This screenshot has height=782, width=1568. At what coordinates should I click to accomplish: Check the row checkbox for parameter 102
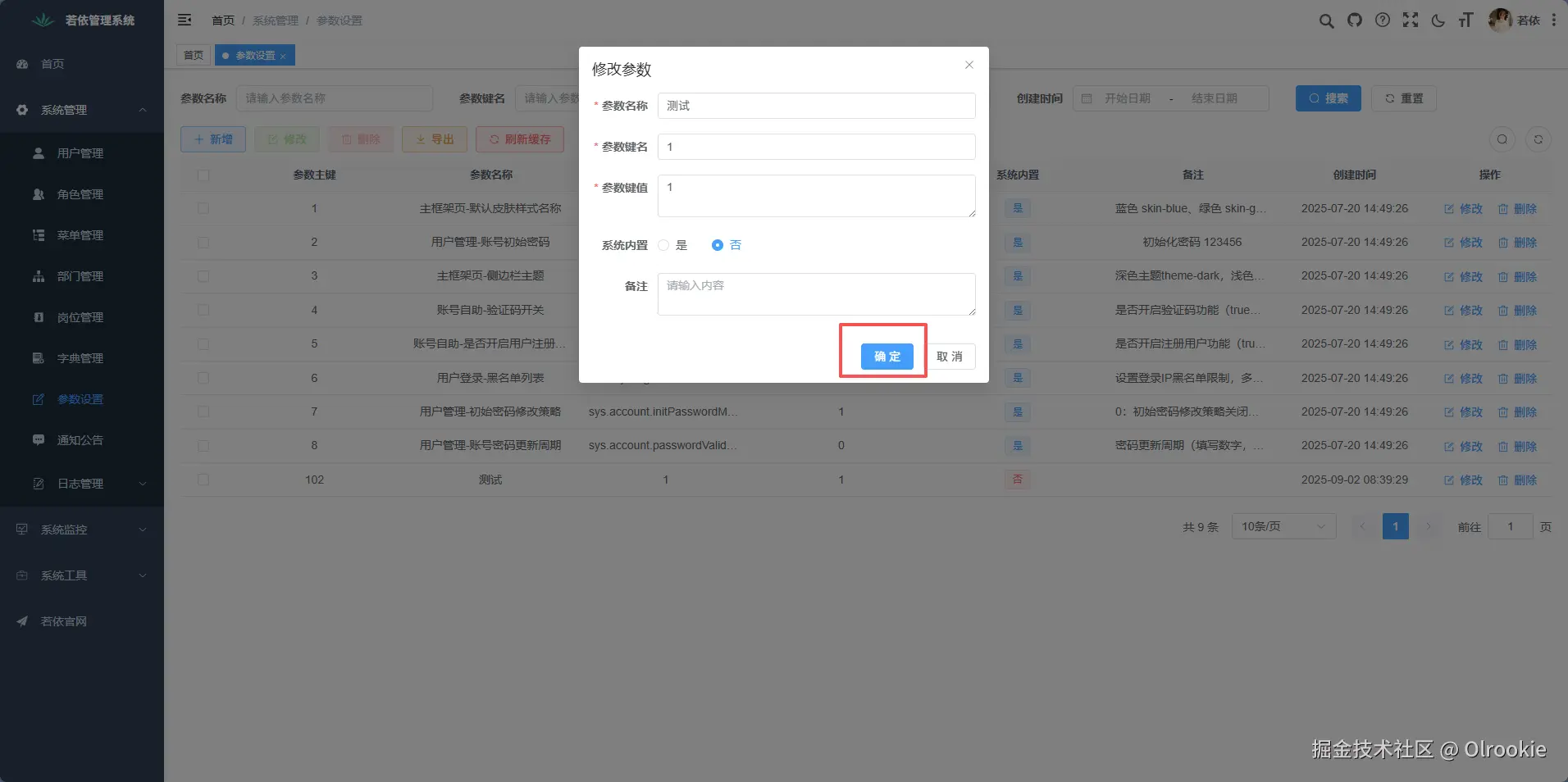(x=203, y=480)
